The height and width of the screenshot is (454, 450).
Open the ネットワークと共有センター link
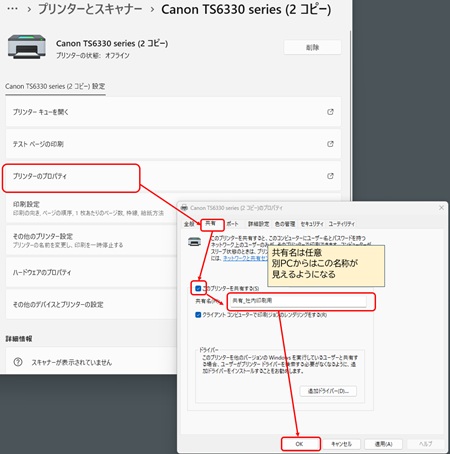pos(245,258)
